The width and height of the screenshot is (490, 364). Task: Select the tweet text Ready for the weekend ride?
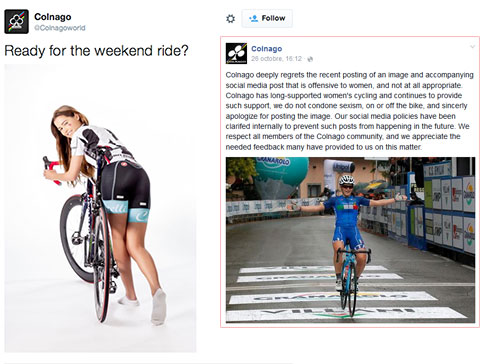96,51
